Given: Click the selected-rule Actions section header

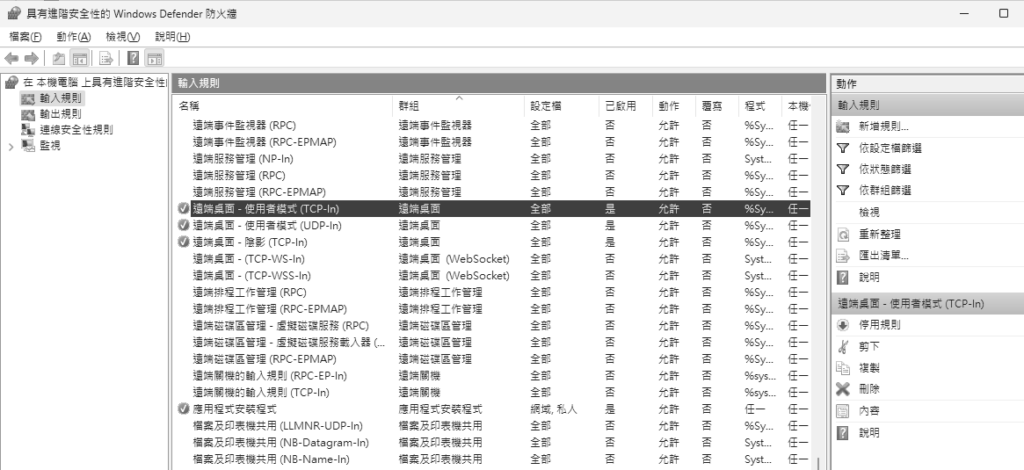Looking at the screenshot, I should 927,304.
